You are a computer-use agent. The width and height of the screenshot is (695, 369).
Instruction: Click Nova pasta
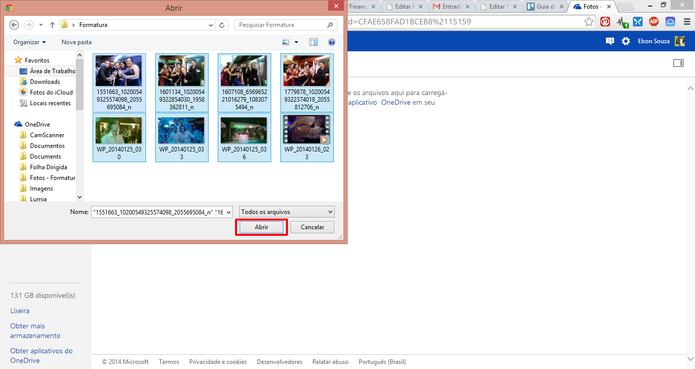coord(76,42)
